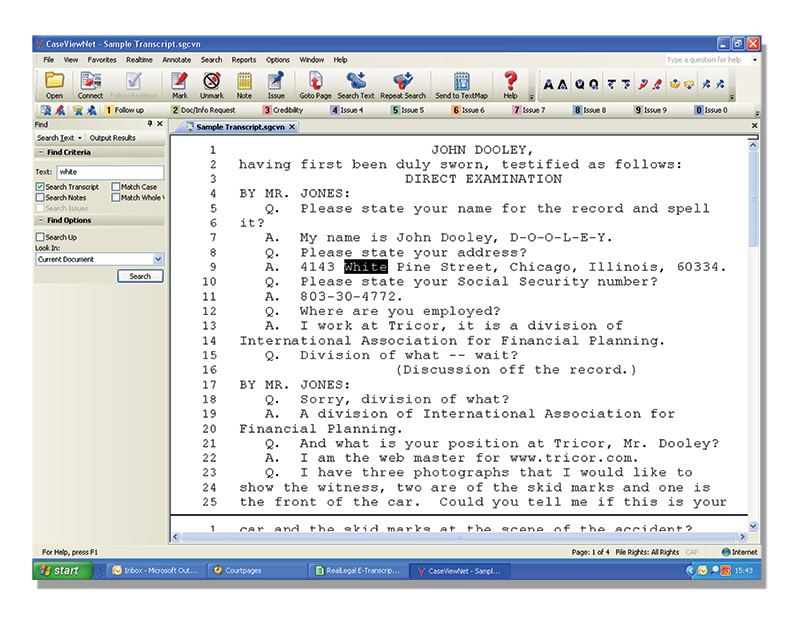Switch to RealLegal E-Transcript taskbar item
This screenshot has height=619, width=800.
point(359,571)
